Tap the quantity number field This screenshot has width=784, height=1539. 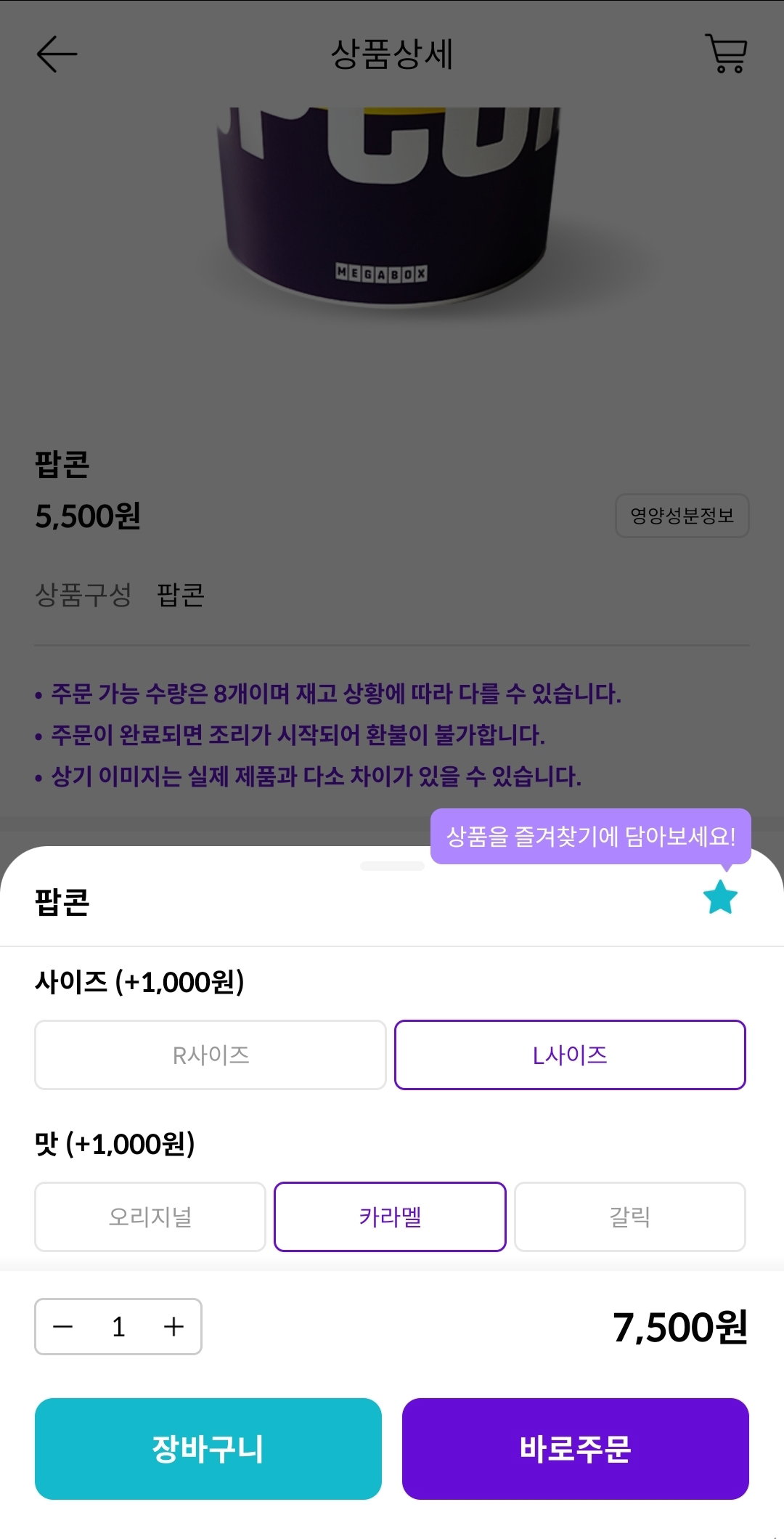[x=118, y=1327]
